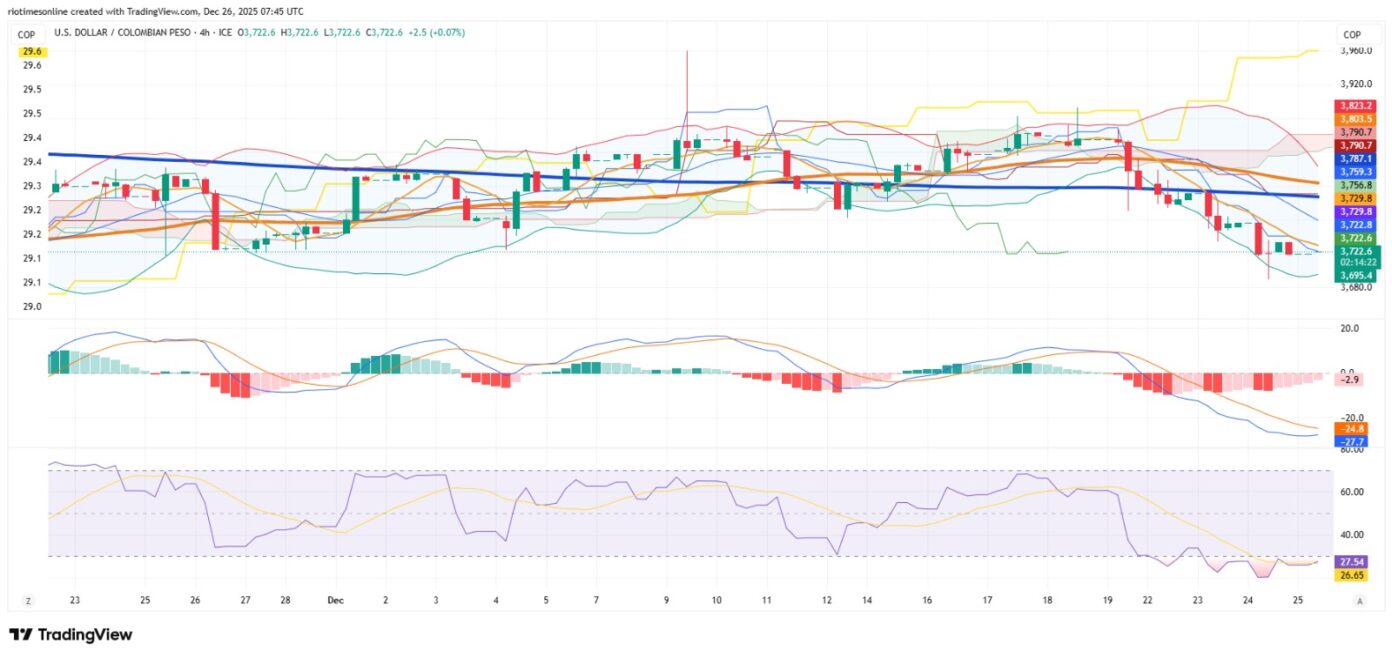
Task: Click the 7 date marker on time axis
Action: 596,600
